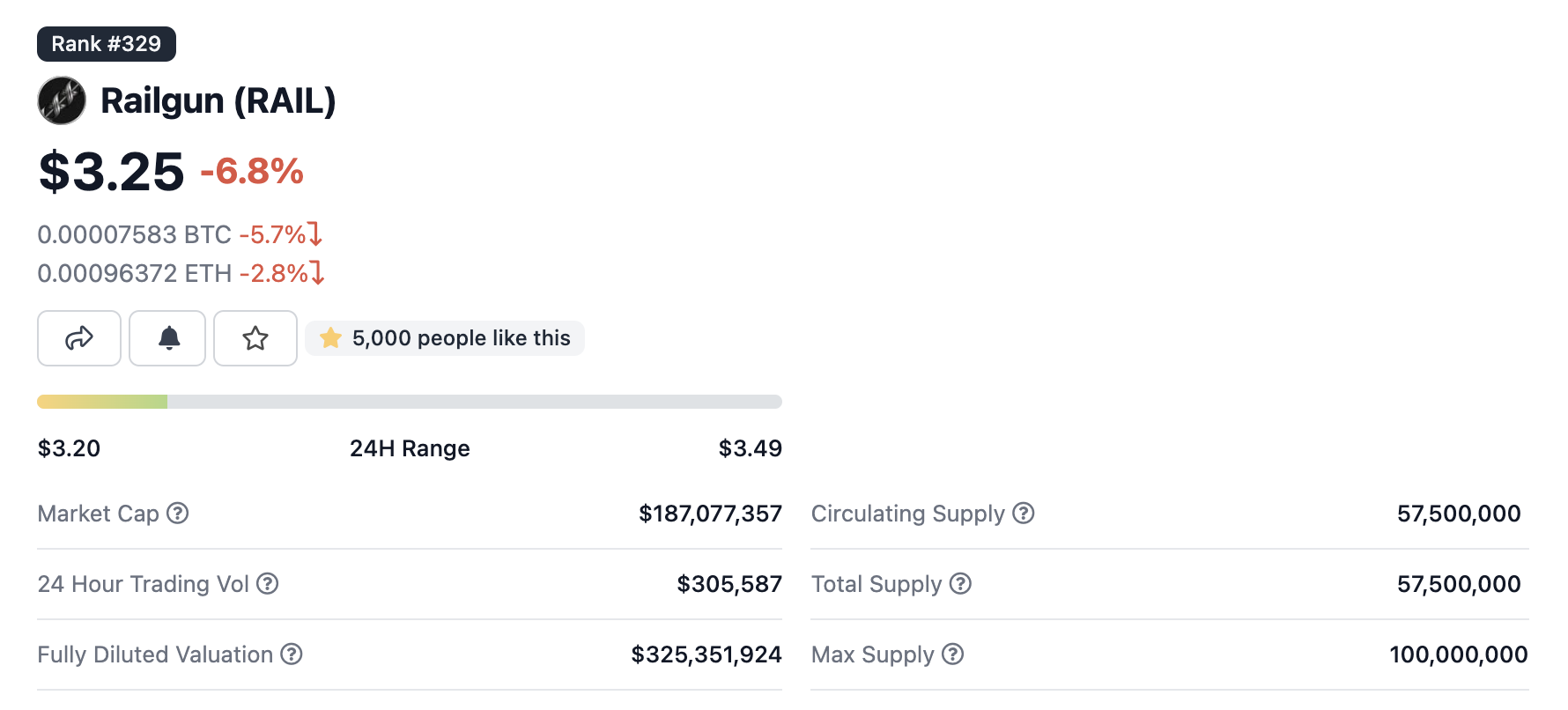Click the ETH price change arrow
This screenshot has width=1568, height=710.
318,273
